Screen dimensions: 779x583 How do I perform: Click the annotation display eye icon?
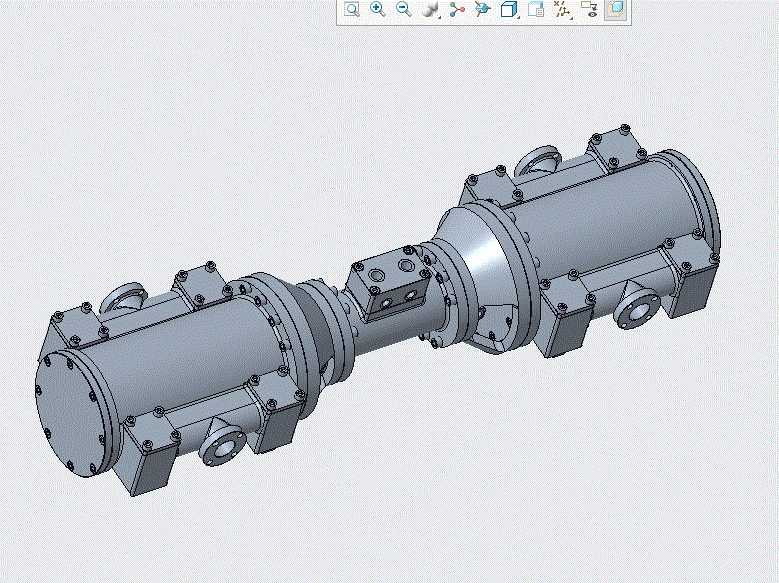(x=589, y=9)
